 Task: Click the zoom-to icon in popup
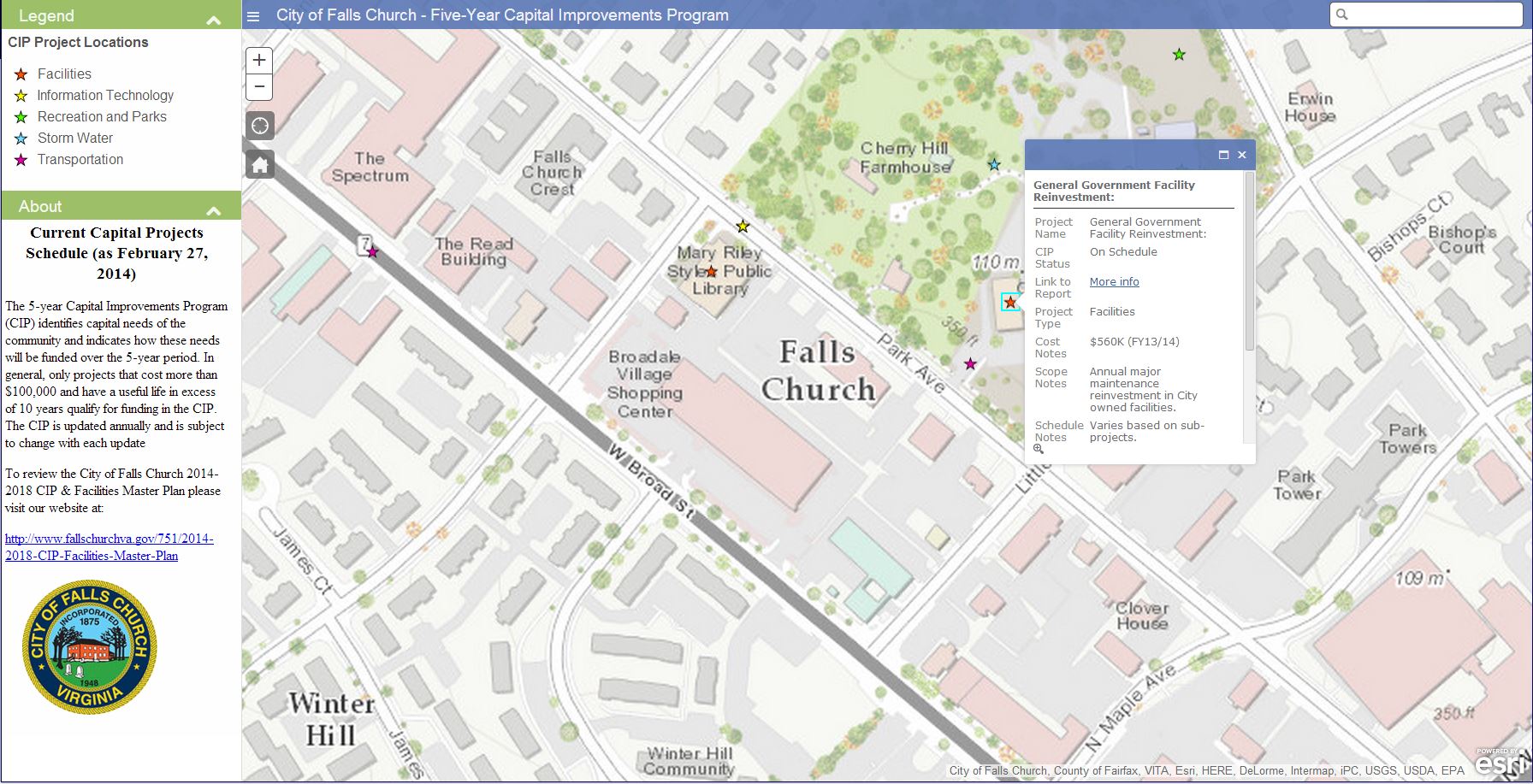tap(1039, 449)
